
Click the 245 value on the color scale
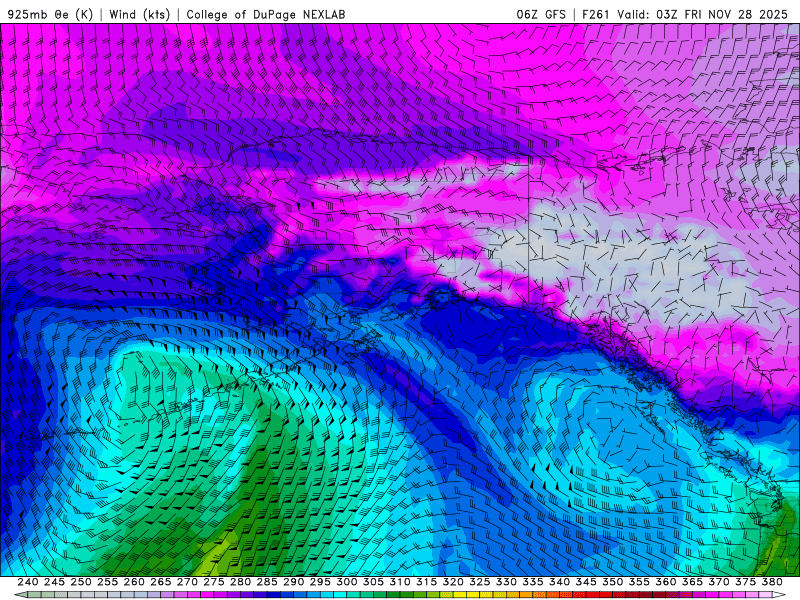click(x=55, y=582)
